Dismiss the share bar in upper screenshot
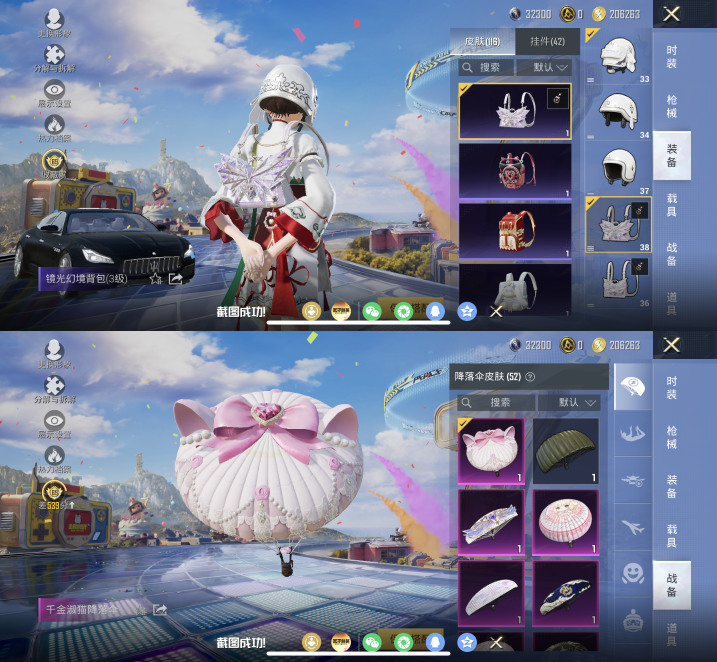Image resolution: width=717 pixels, height=662 pixels. point(496,312)
